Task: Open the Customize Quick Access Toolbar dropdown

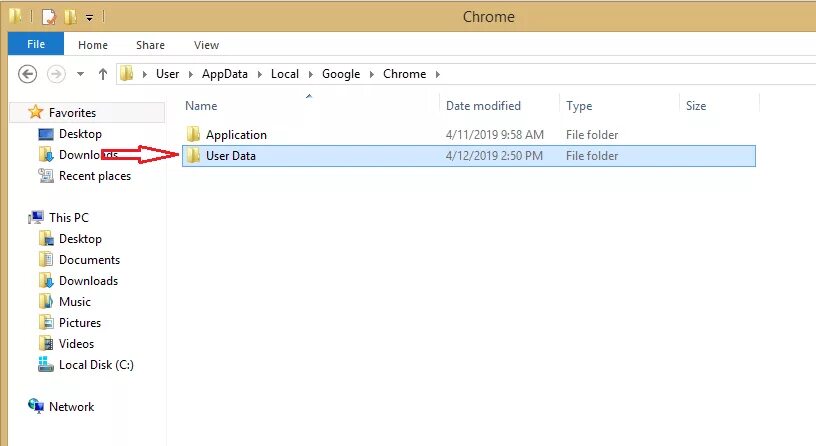Action: [90, 18]
